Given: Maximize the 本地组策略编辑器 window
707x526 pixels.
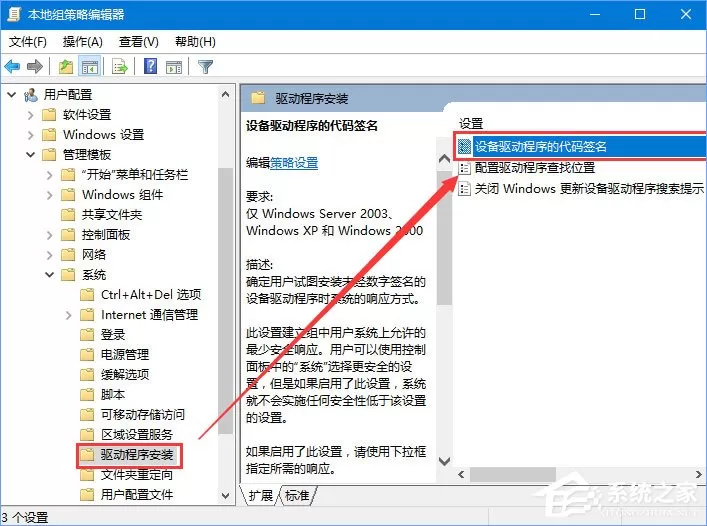Looking at the screenshot, I should [x=639, y=14].
